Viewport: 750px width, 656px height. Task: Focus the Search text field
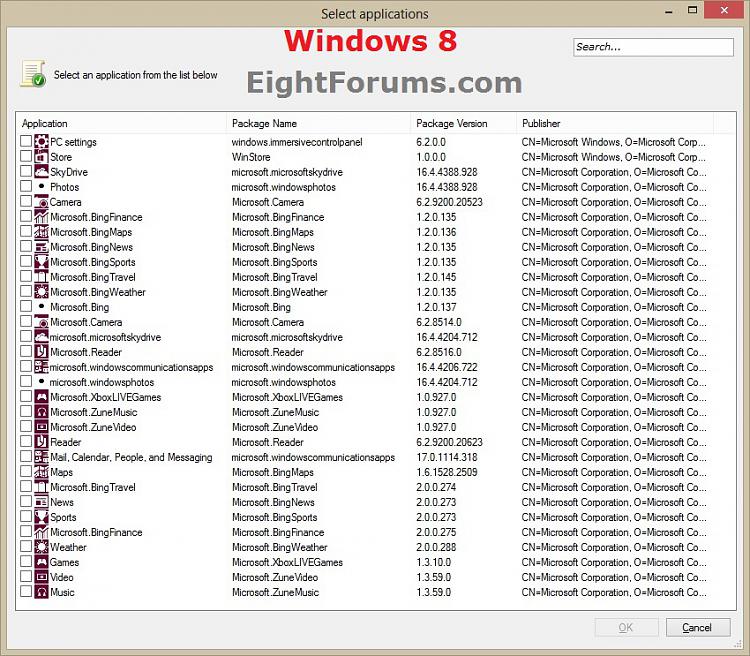pos(653,47)
